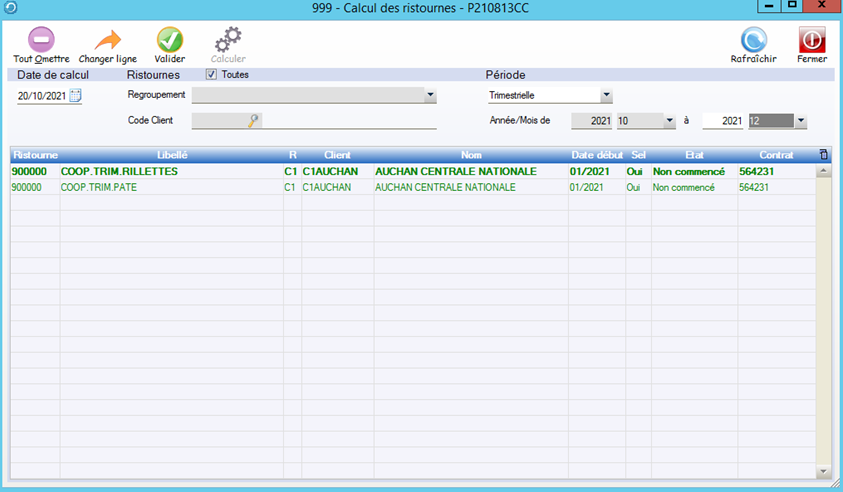
Task: Click the Date de calcul input field
Action: [42, 96]
